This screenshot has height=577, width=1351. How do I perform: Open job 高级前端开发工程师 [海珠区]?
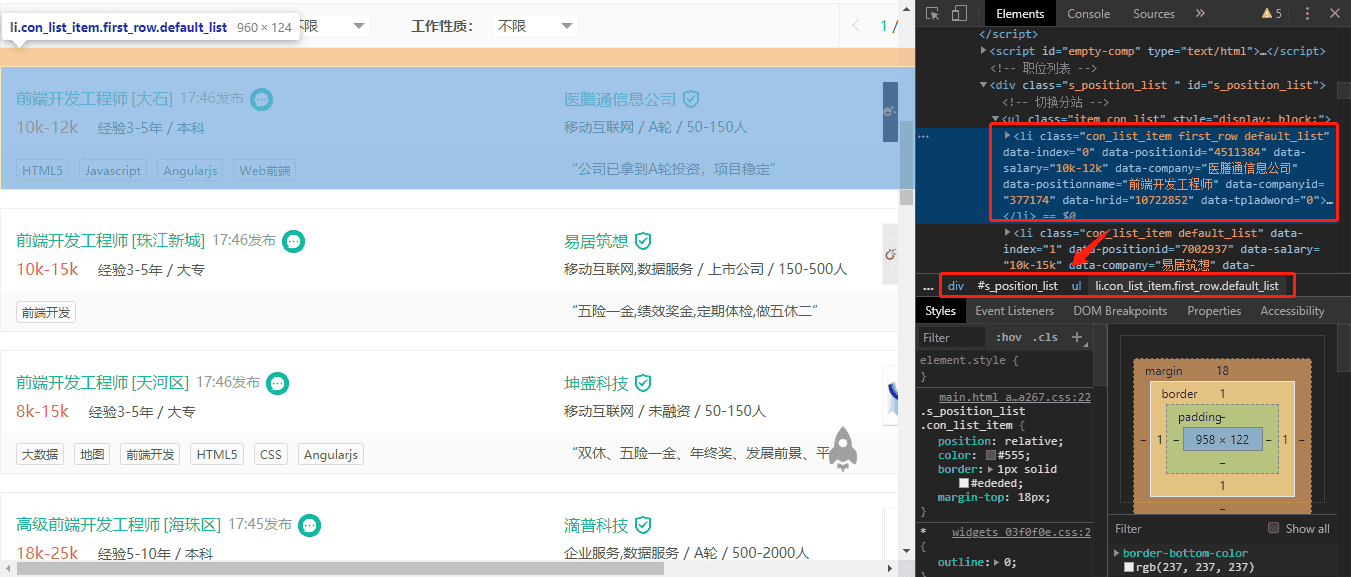(118, 525)
